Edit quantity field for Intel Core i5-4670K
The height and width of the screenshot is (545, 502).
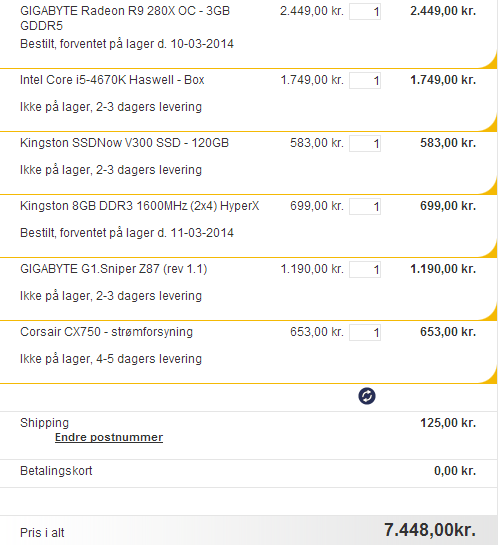point(365,81)
